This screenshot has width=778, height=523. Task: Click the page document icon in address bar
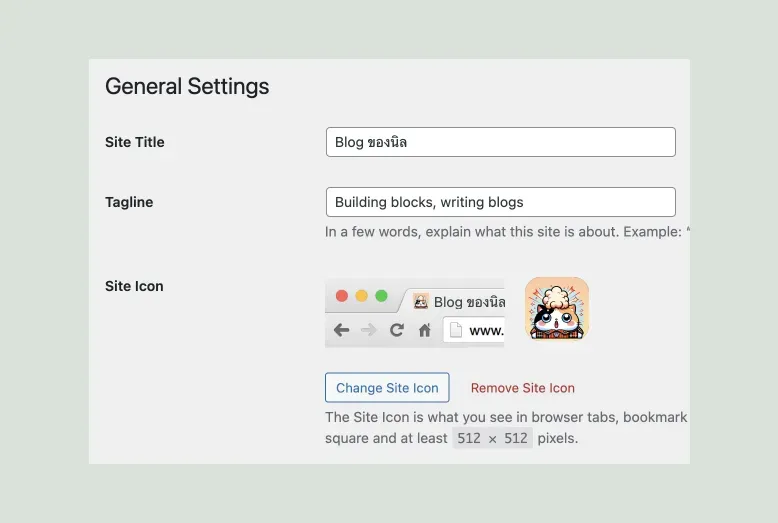(456, 330)
